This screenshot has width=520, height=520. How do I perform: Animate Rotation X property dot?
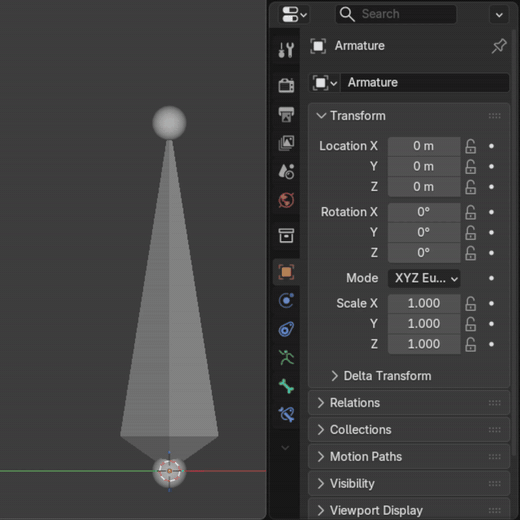(491, 212)
